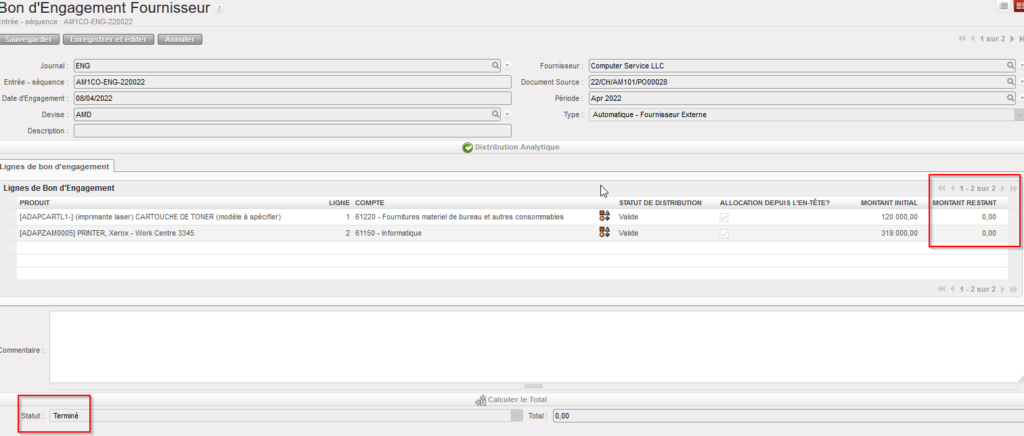Jump to first record in top pager

pos(962,39)
